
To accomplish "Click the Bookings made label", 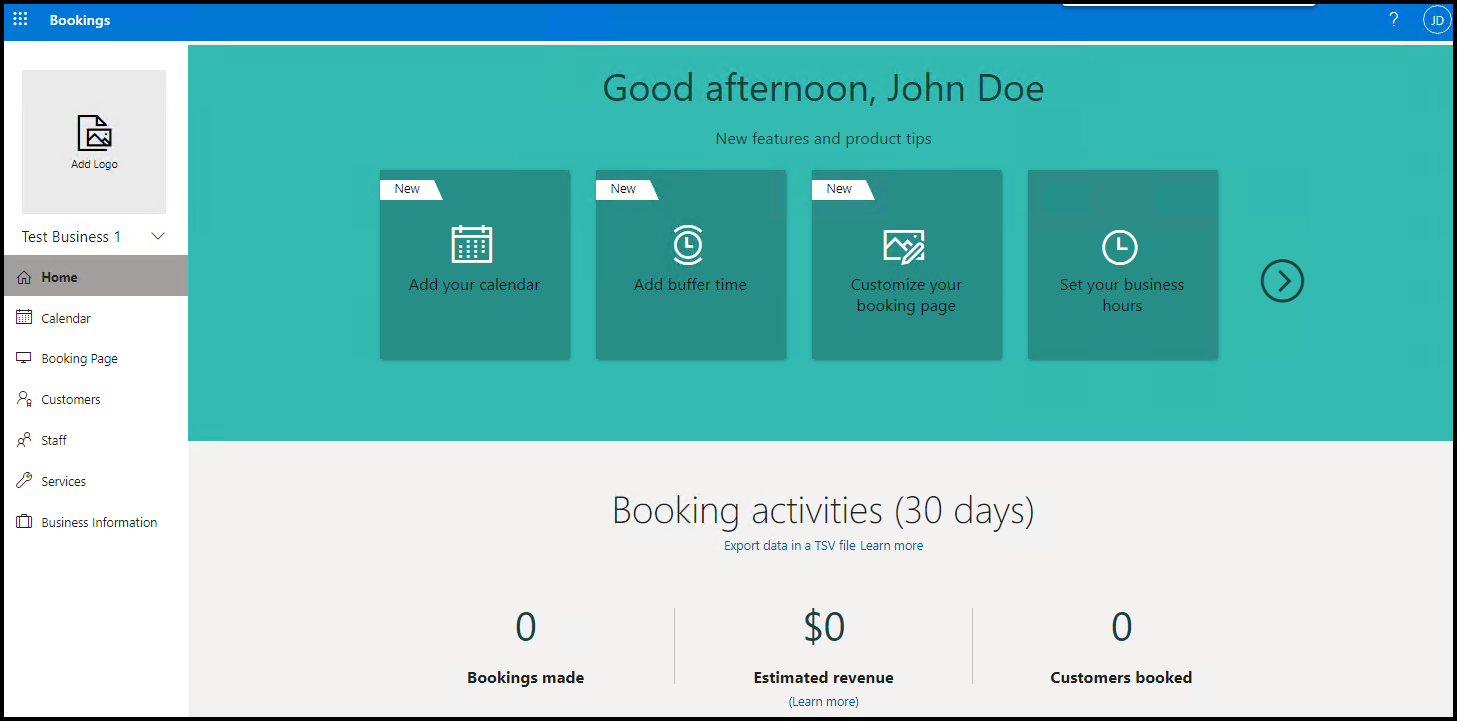I will 525,678.
